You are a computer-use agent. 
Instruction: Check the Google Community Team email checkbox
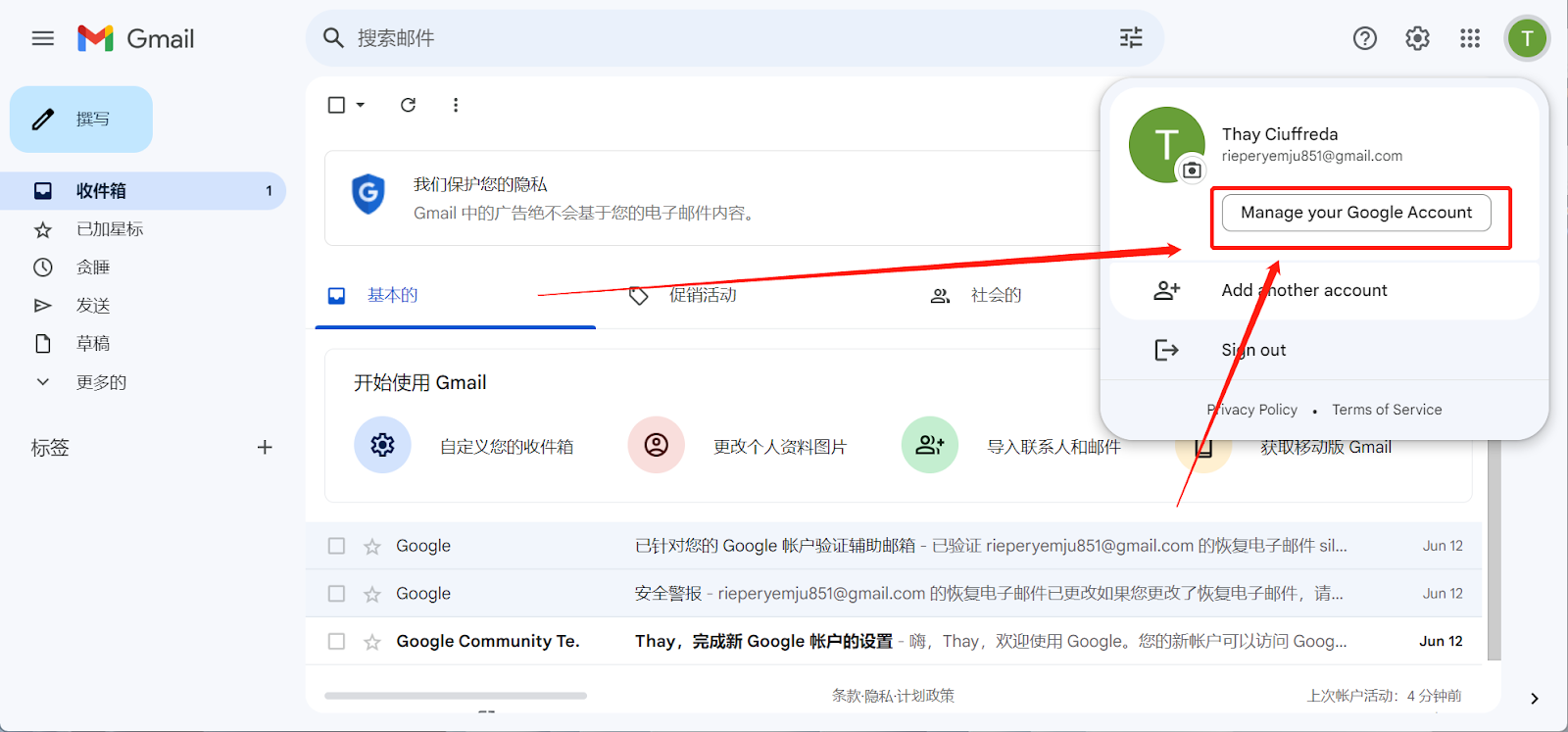click(336, 642)
